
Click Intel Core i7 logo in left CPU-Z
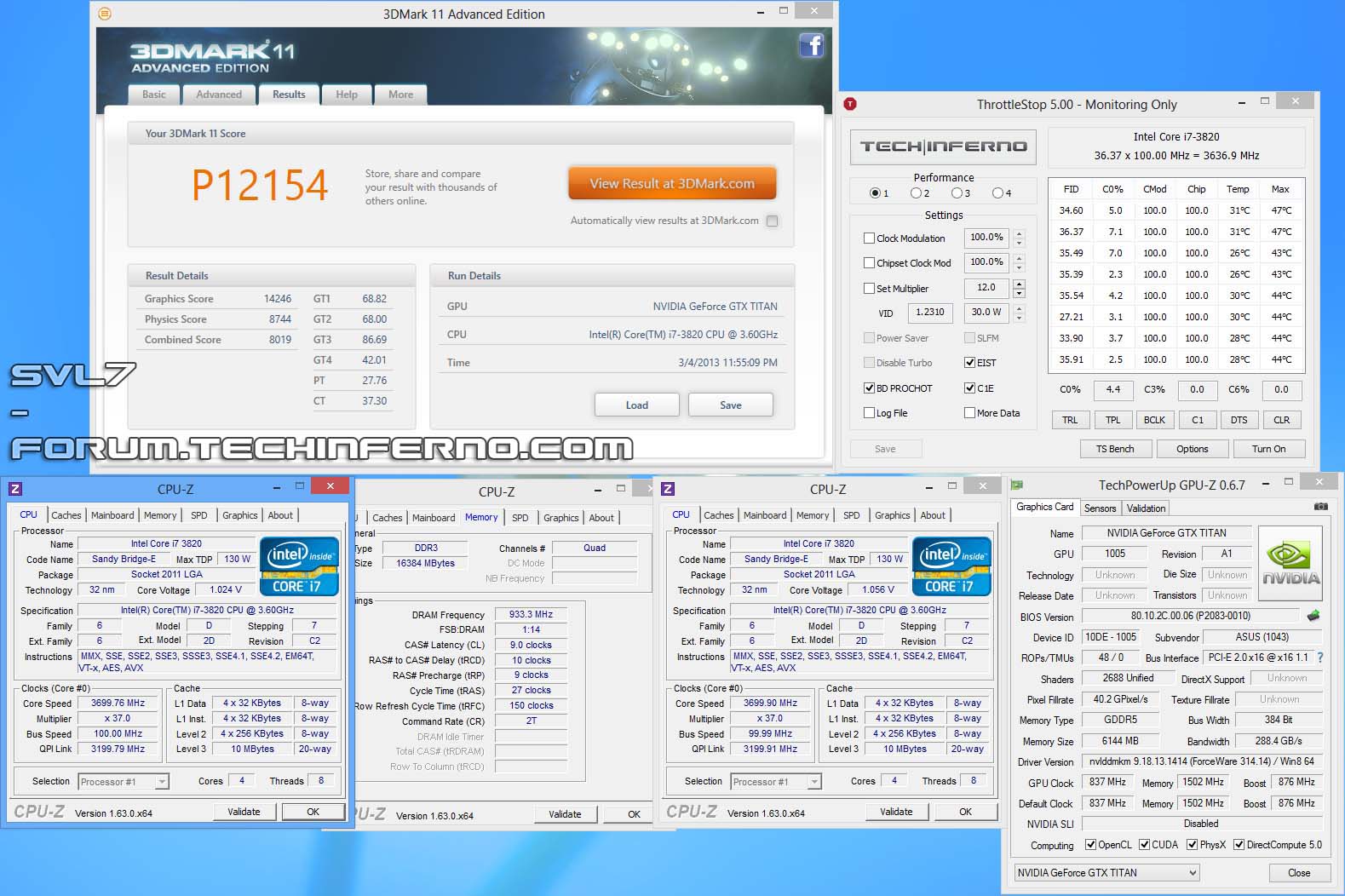(x=299, y=566)
